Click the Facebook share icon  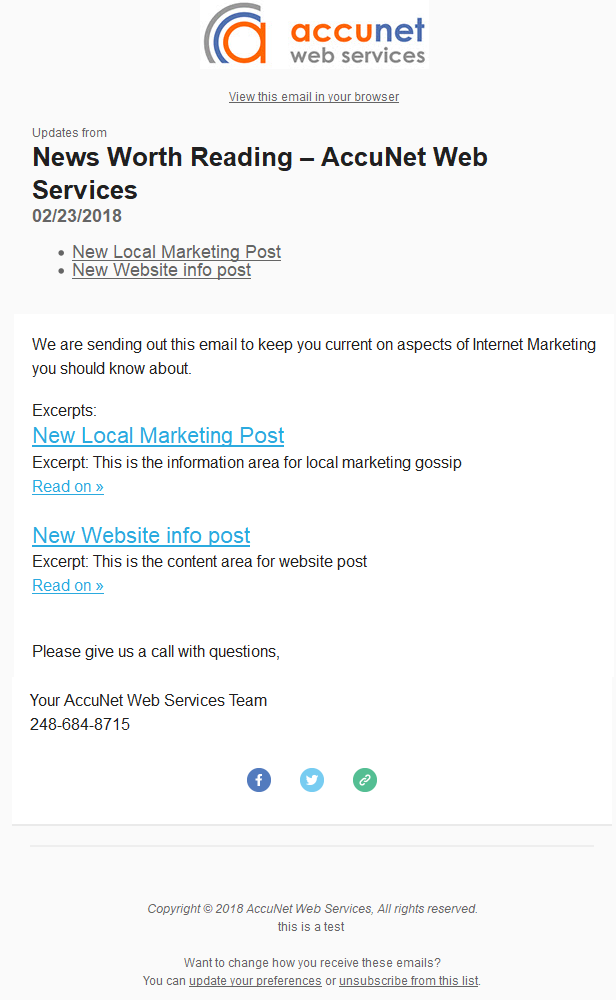coord(259,779)
